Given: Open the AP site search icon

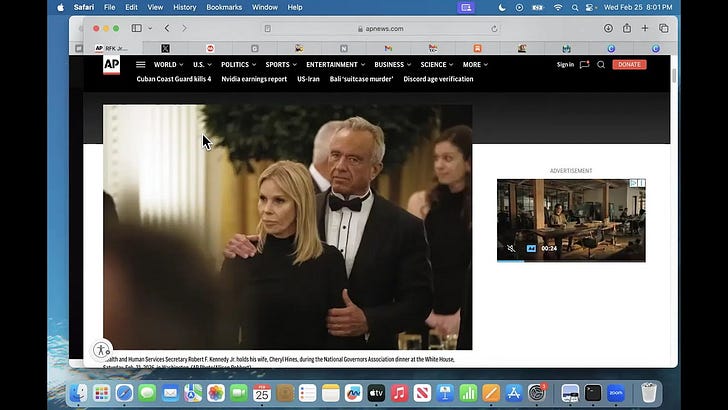Looking at the screenshot, I should coord(601,65).
